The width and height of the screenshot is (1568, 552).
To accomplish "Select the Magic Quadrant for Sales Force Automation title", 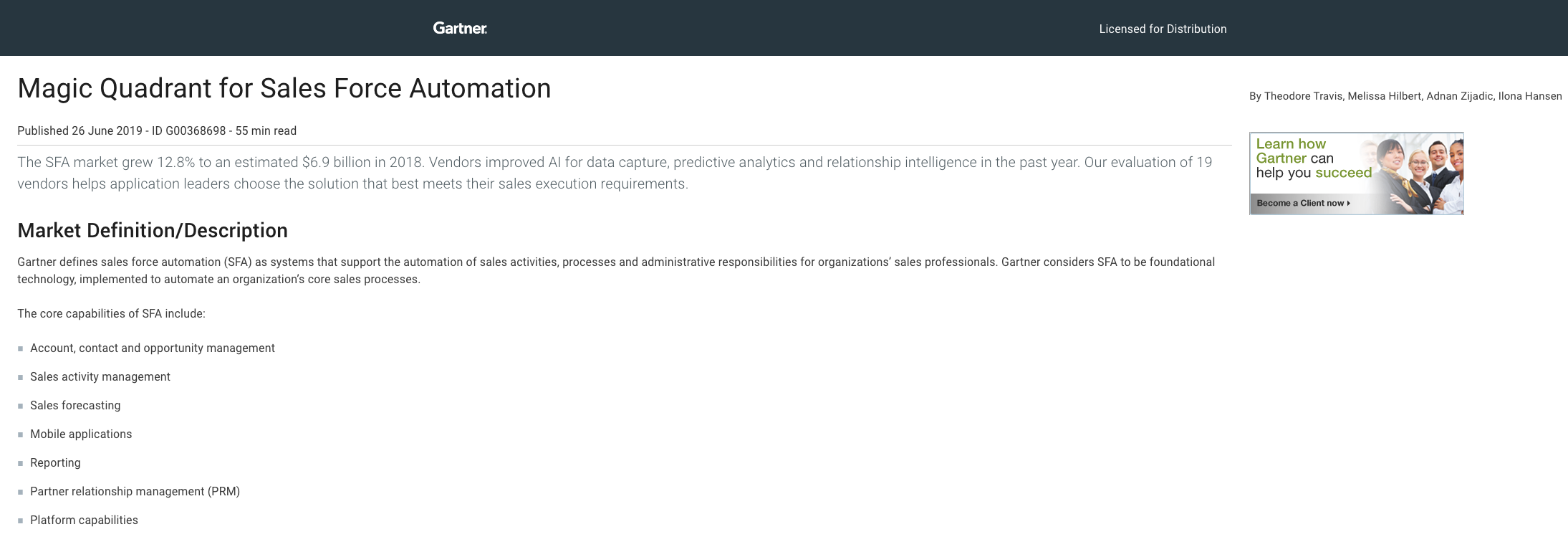I will pyautogui.click(x=284, y=88).
